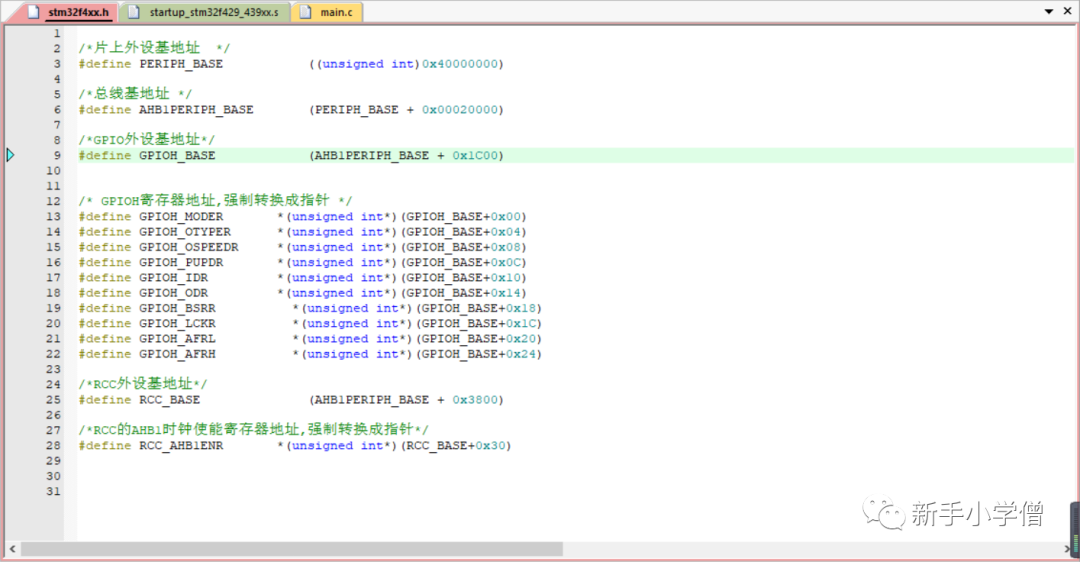The image size is (1080, 562).
Task: Click the comment /*GPIO外设基地址*/
Action: tap(147, 139)
